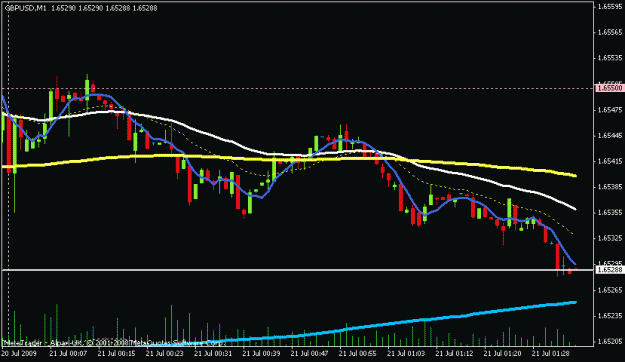Image resolution: width=625 pixels, height=362 pixels.
Task: Click the 21 Jul 00:23 time label
Action: tap(165, 353)
